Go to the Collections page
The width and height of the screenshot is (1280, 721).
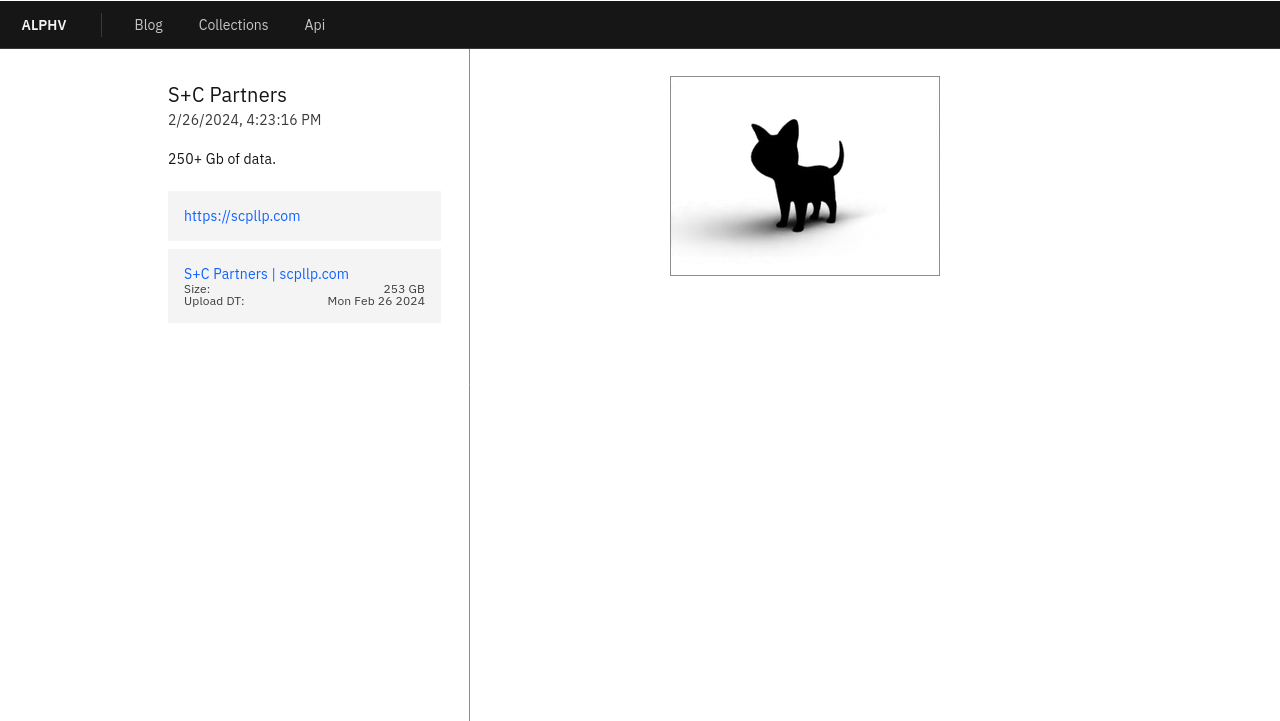pos(233,25)
